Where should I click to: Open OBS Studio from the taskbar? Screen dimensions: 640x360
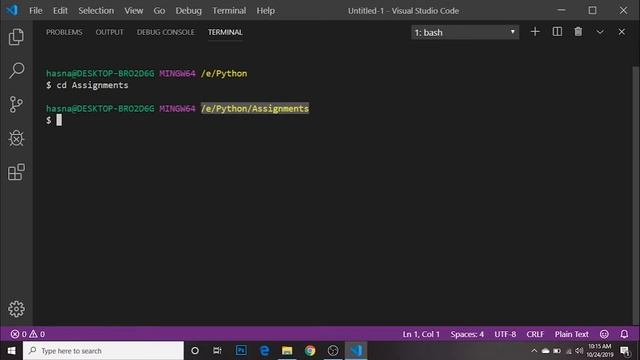(x=333, y=351)
